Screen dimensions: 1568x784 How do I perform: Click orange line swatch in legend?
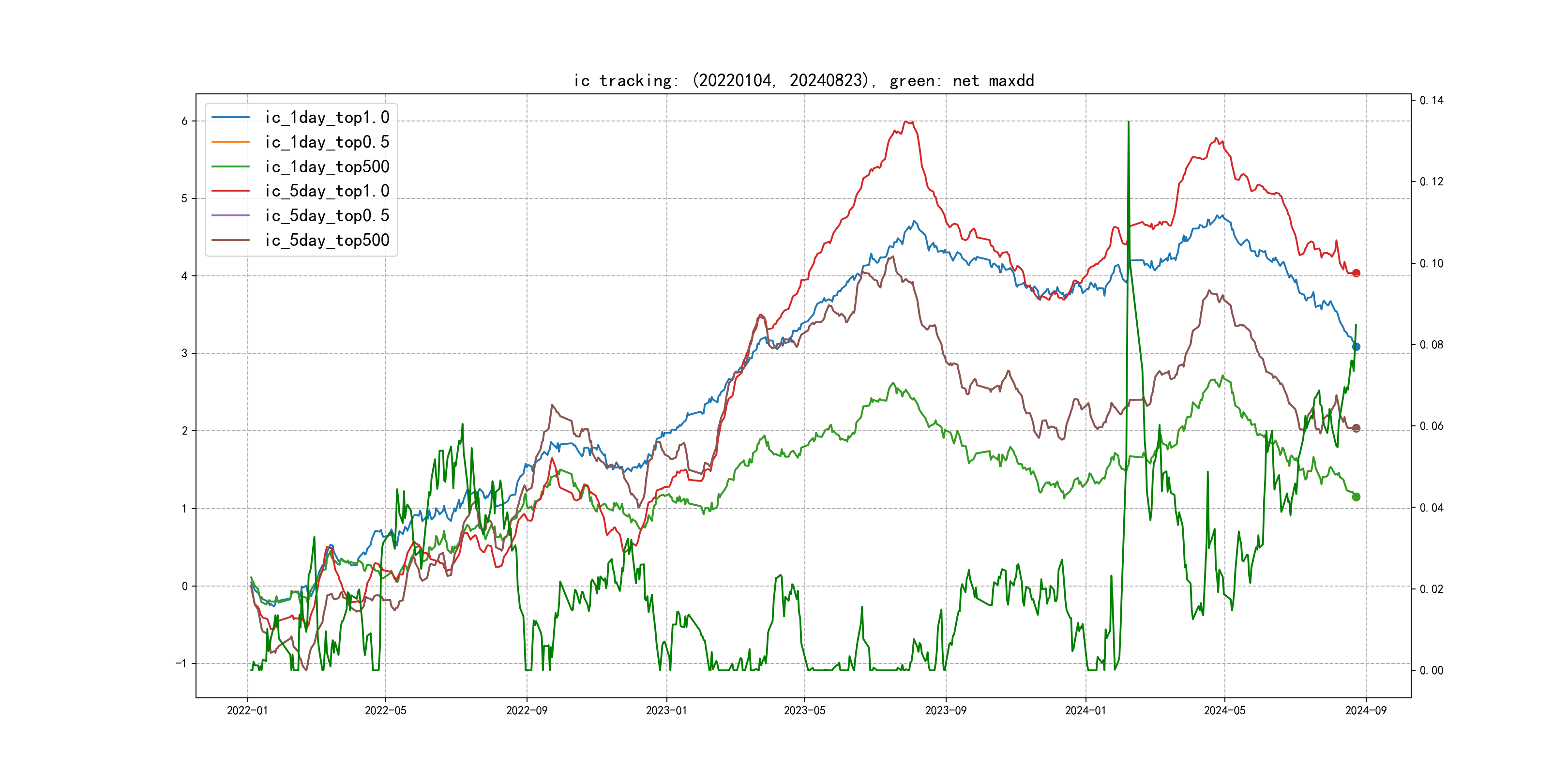coord(230,142)
